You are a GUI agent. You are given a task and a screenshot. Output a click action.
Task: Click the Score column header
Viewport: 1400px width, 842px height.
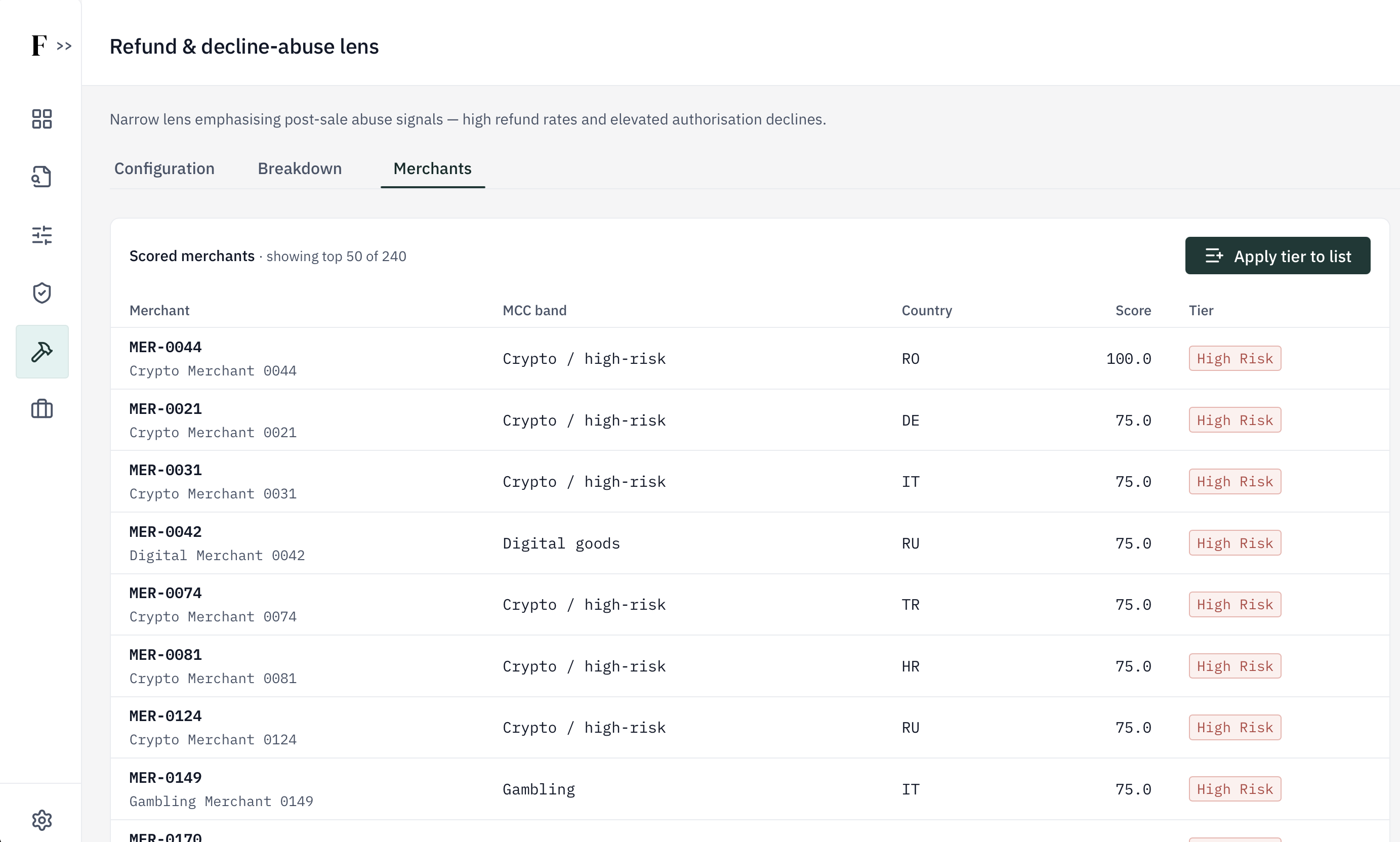(1133, 310)
